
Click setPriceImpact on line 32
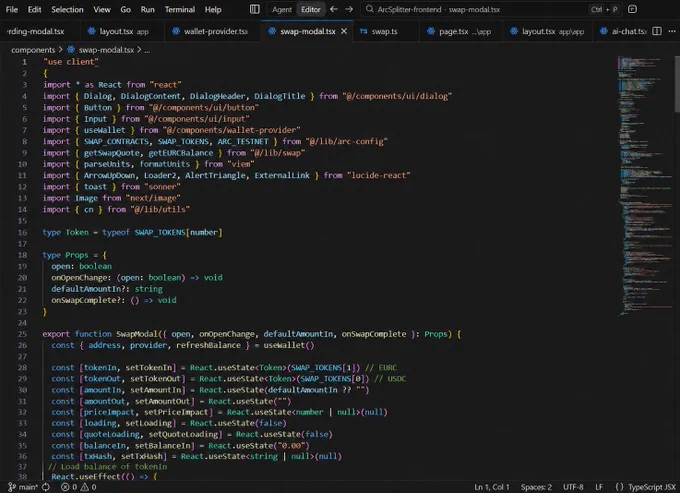[176, 412]
